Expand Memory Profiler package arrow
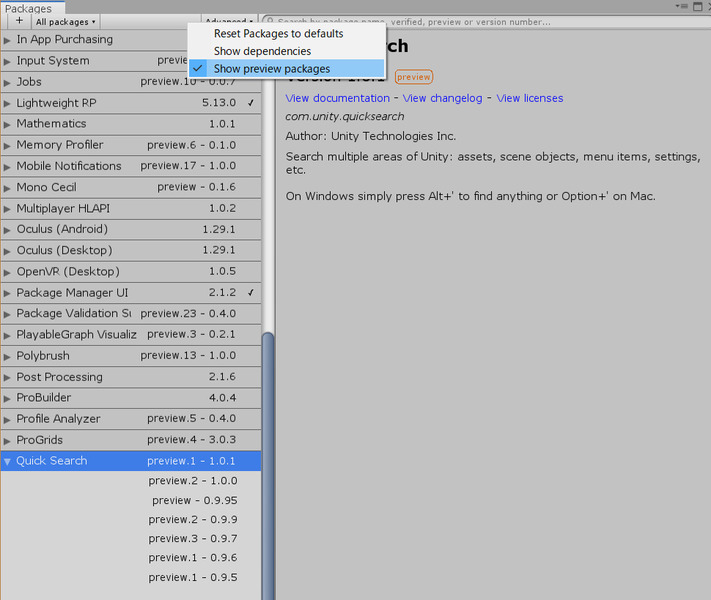Screen dimensions: 711x600 pos(7,146)
